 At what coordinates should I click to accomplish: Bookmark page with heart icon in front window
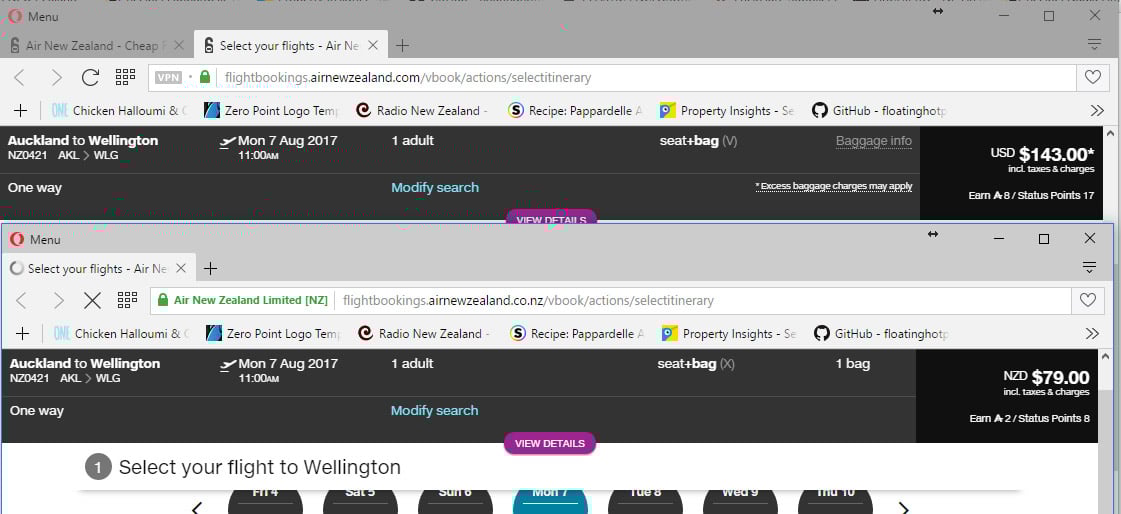pos(1087,300)
